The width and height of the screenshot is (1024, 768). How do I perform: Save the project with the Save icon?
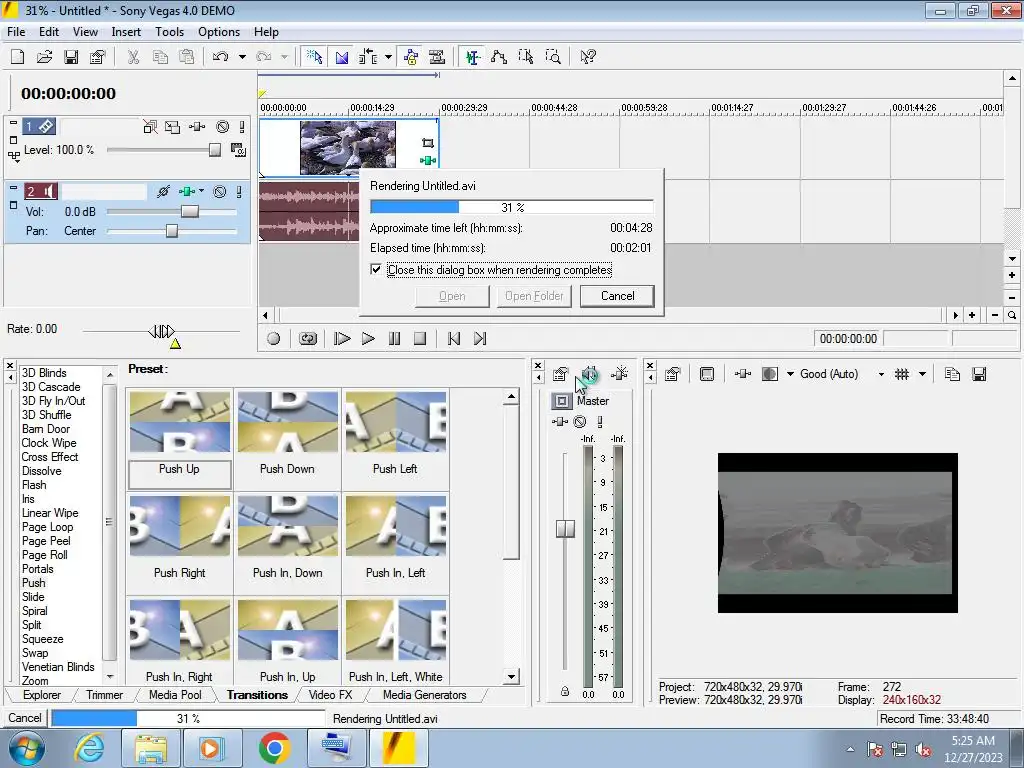[x=71, y=57]
